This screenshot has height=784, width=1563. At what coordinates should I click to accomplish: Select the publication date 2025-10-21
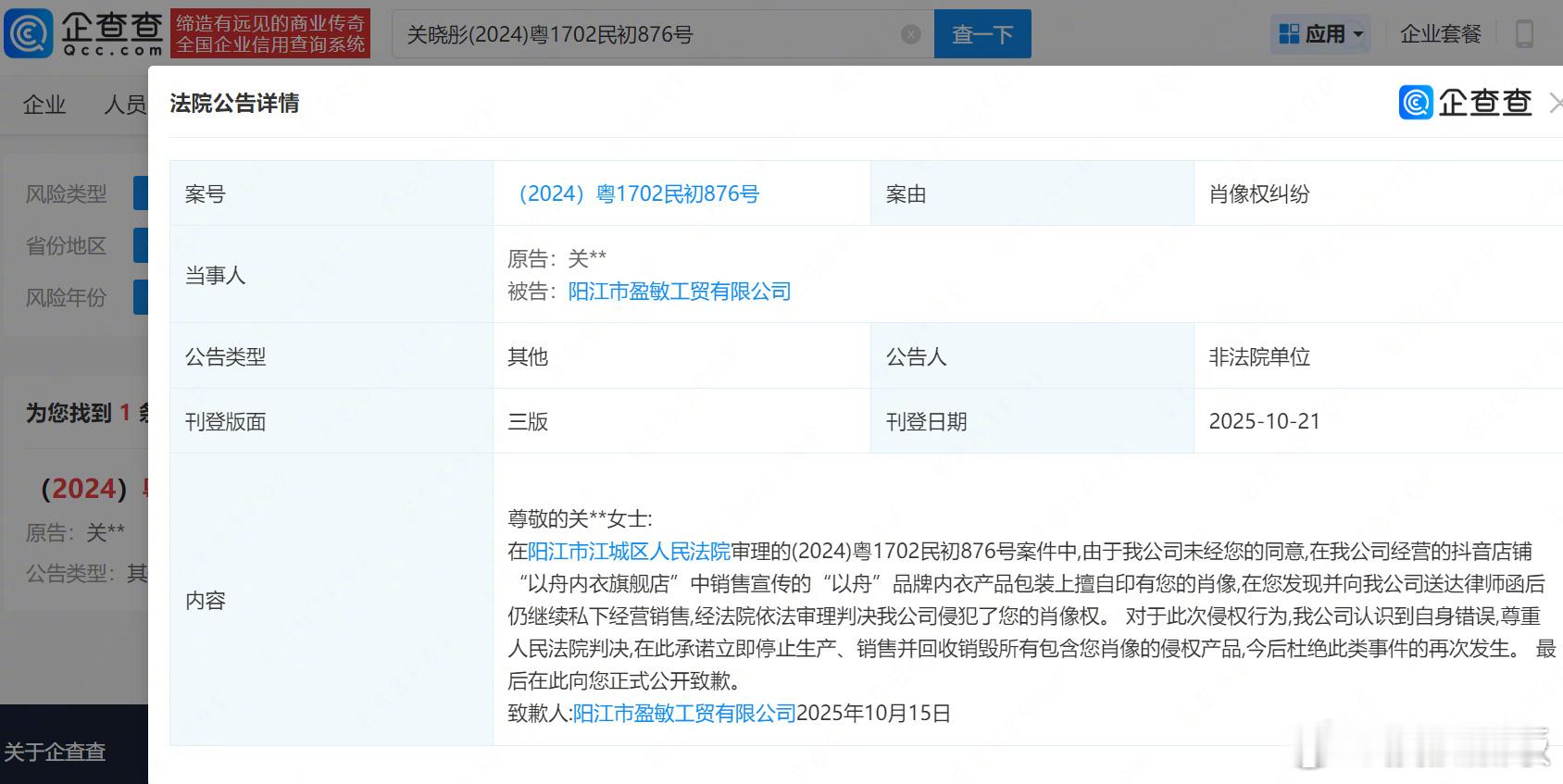[x=1265, y=421]
